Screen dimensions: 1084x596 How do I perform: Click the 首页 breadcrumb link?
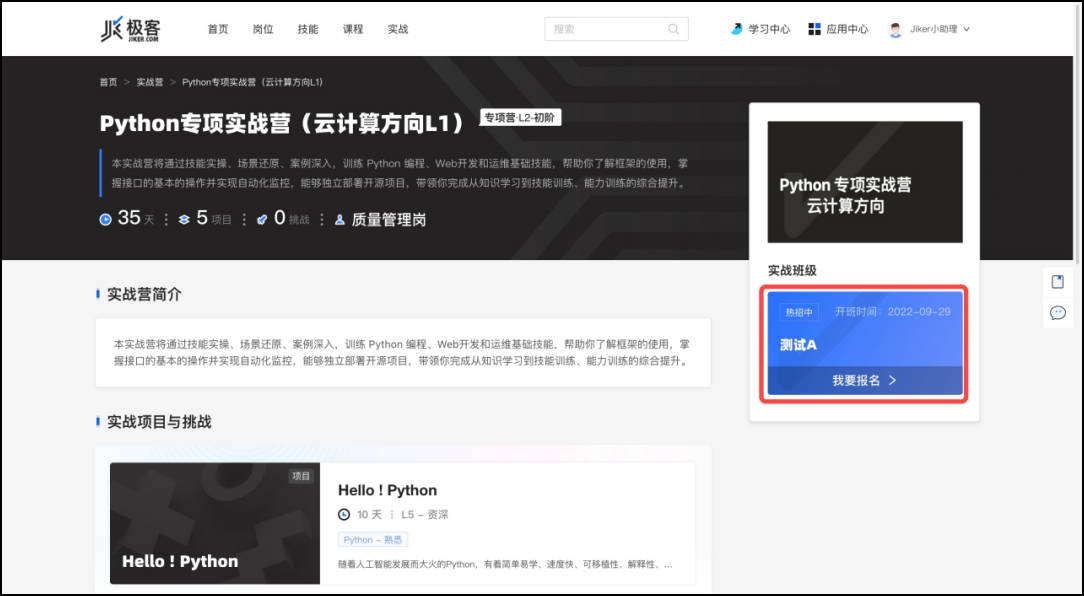click(108, 82)
